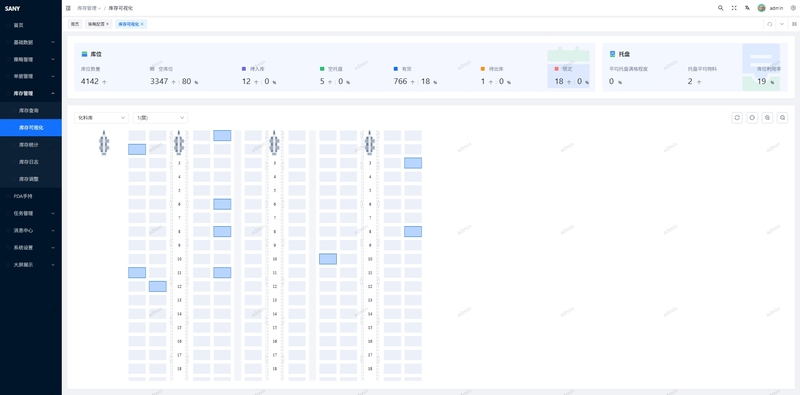Open the layer dropdown showing 1(层)

160,118
